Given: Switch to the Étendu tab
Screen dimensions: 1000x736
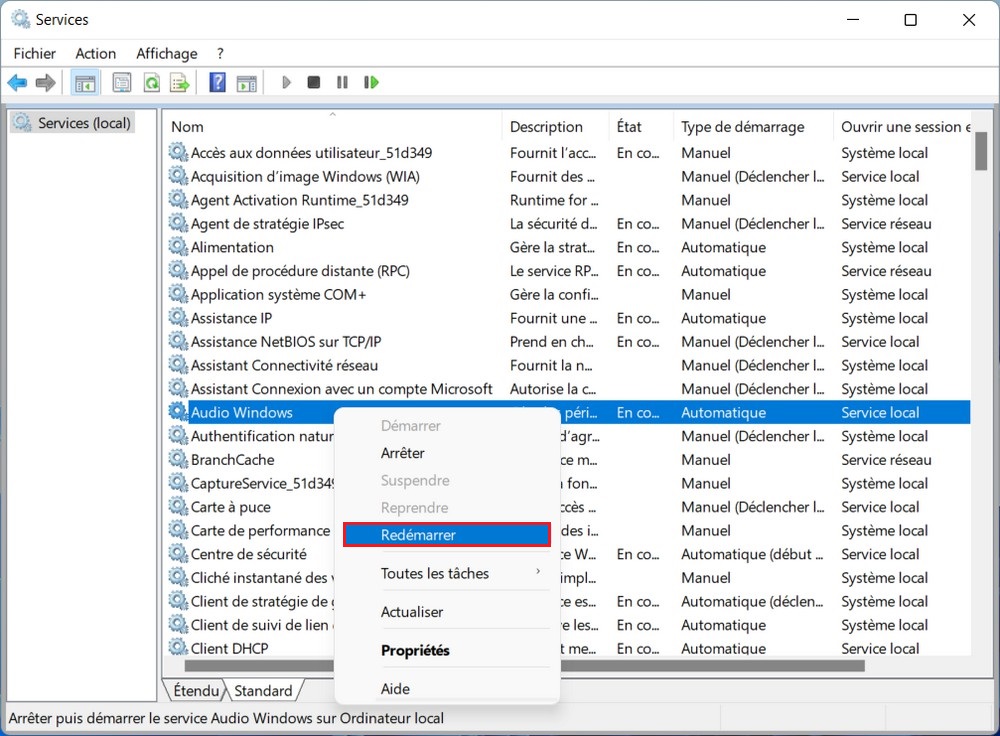Looking at the screenshot, I should pyautogui.click(x=196, y=690).
